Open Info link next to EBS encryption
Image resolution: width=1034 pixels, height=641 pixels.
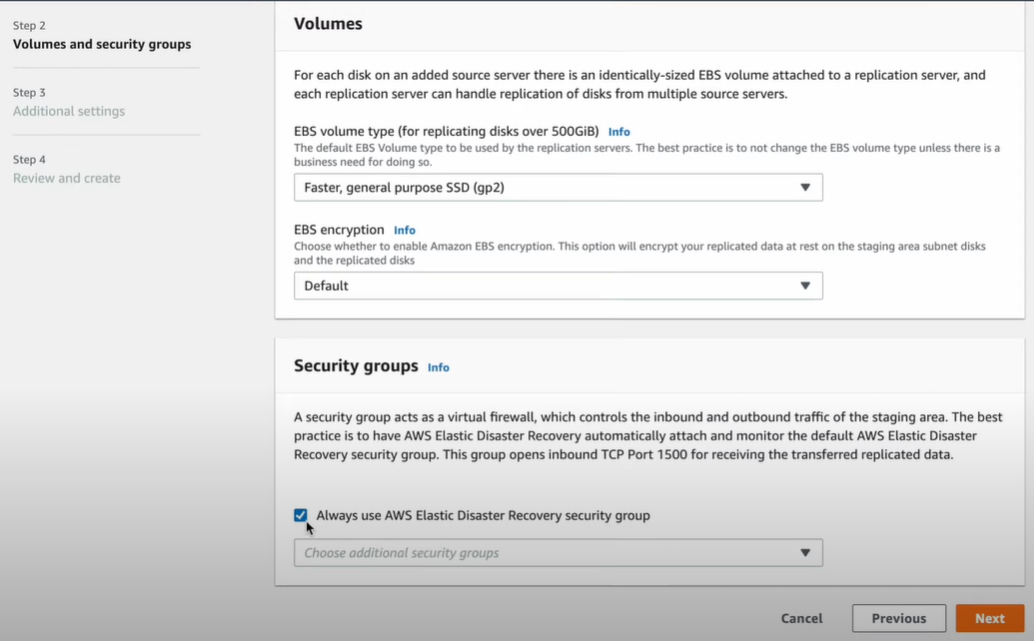[x=404, y=230]
